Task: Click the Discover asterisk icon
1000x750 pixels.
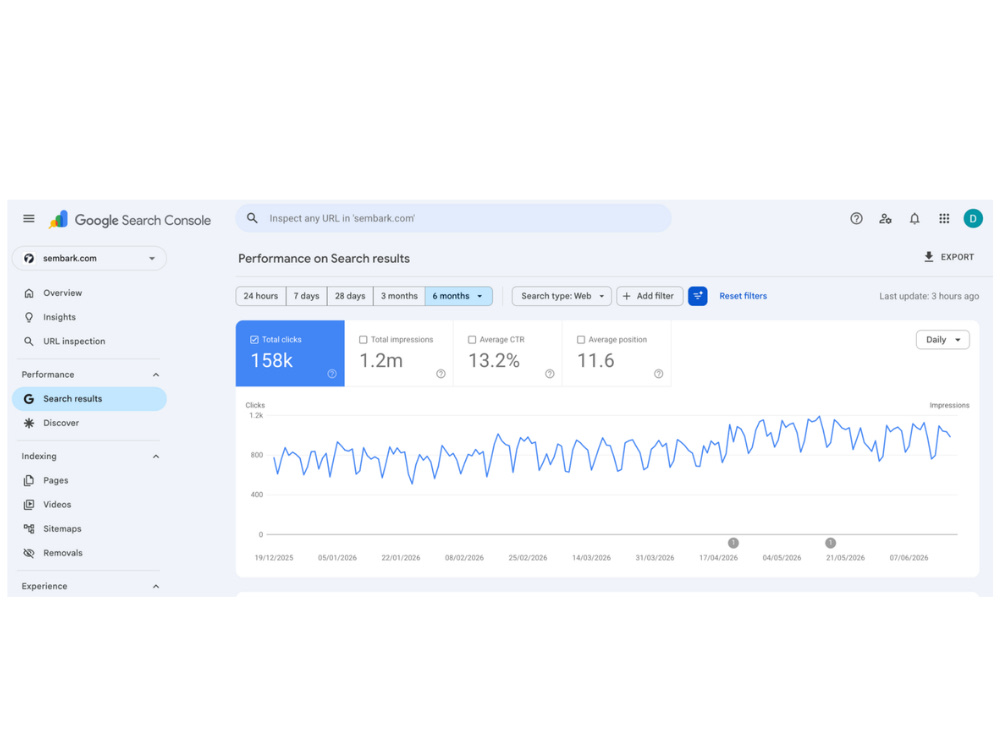Action: (x=29, y=423)
